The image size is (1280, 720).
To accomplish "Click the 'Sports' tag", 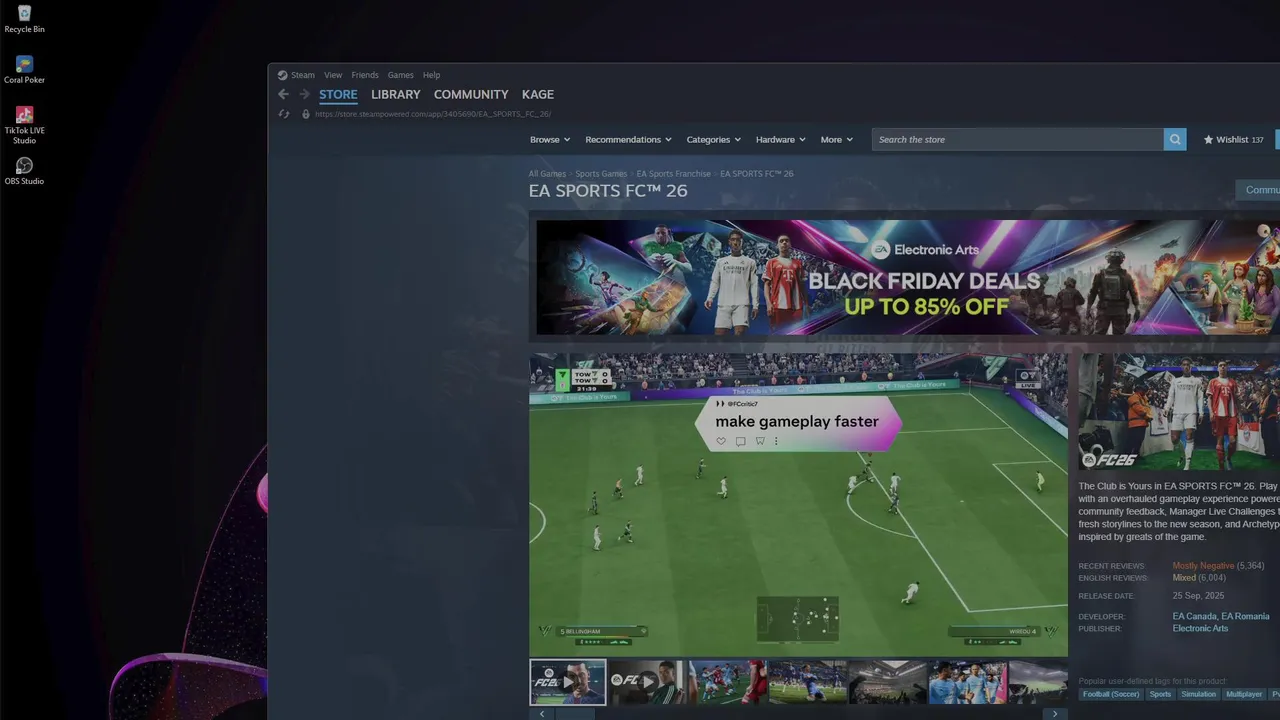I will (1160, 694).
